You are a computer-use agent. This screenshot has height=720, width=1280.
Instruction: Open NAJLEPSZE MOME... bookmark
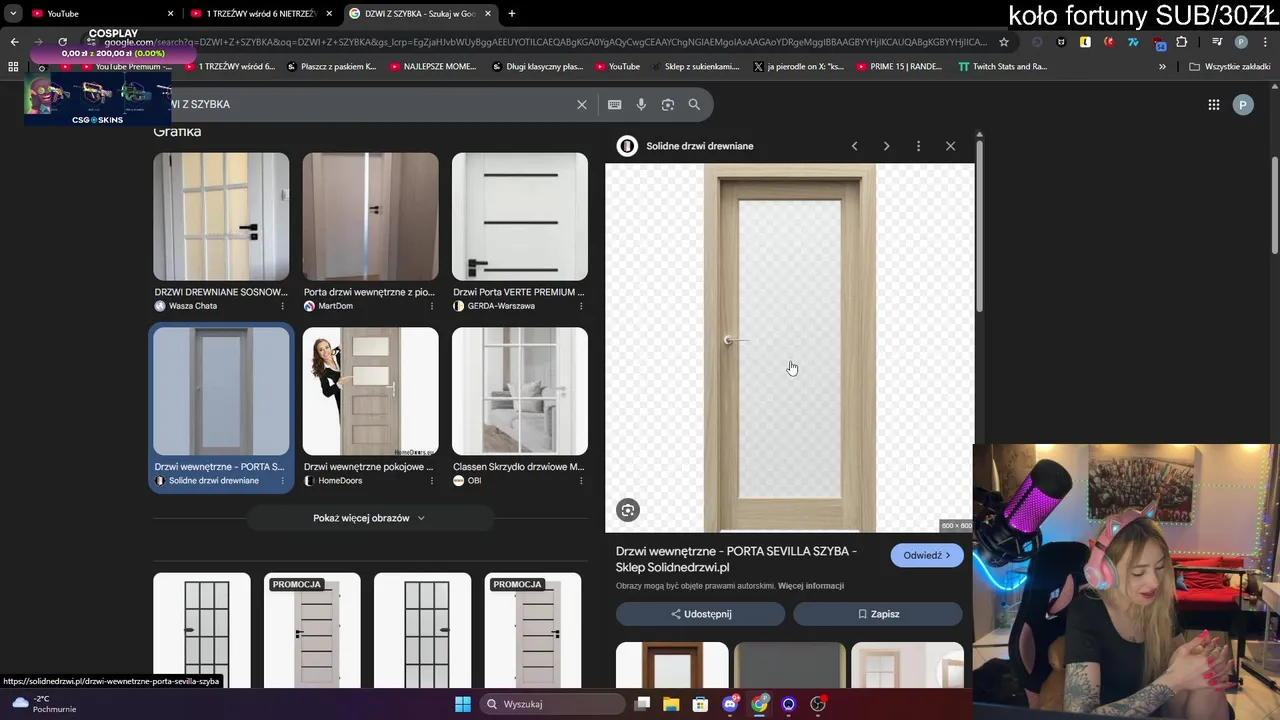(x=432, y=67)
